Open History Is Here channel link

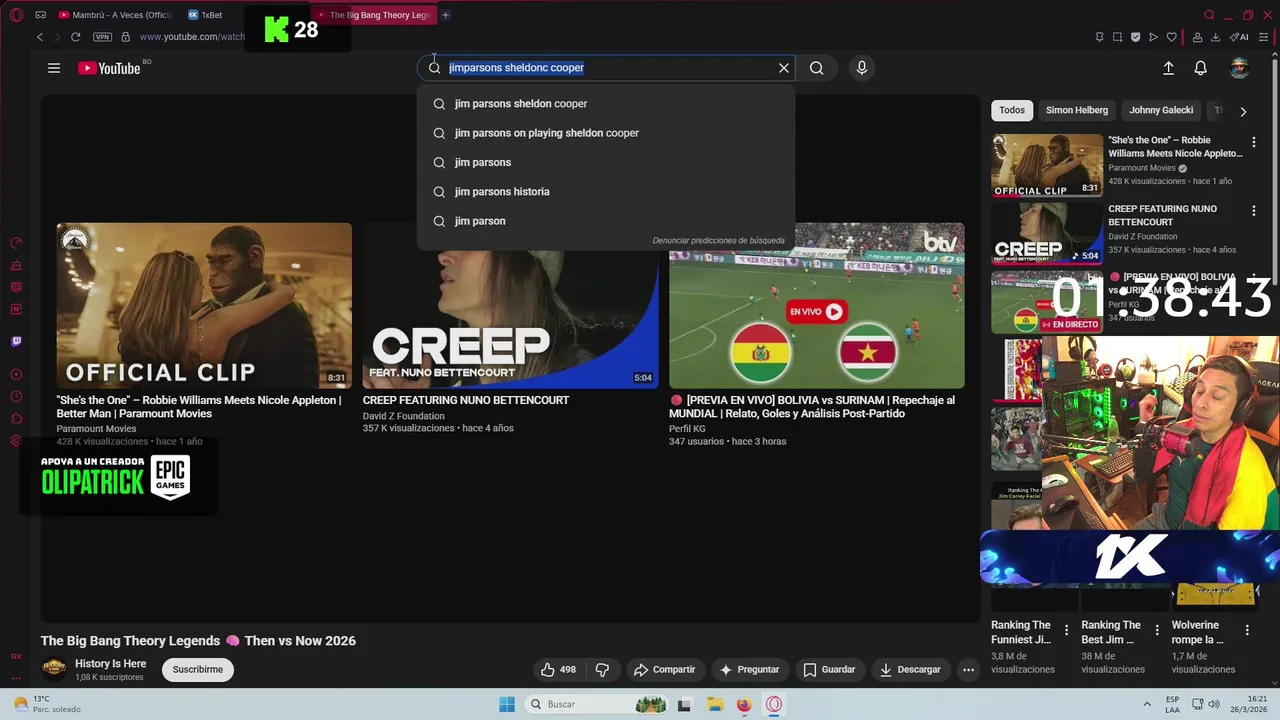pos(110,664)
